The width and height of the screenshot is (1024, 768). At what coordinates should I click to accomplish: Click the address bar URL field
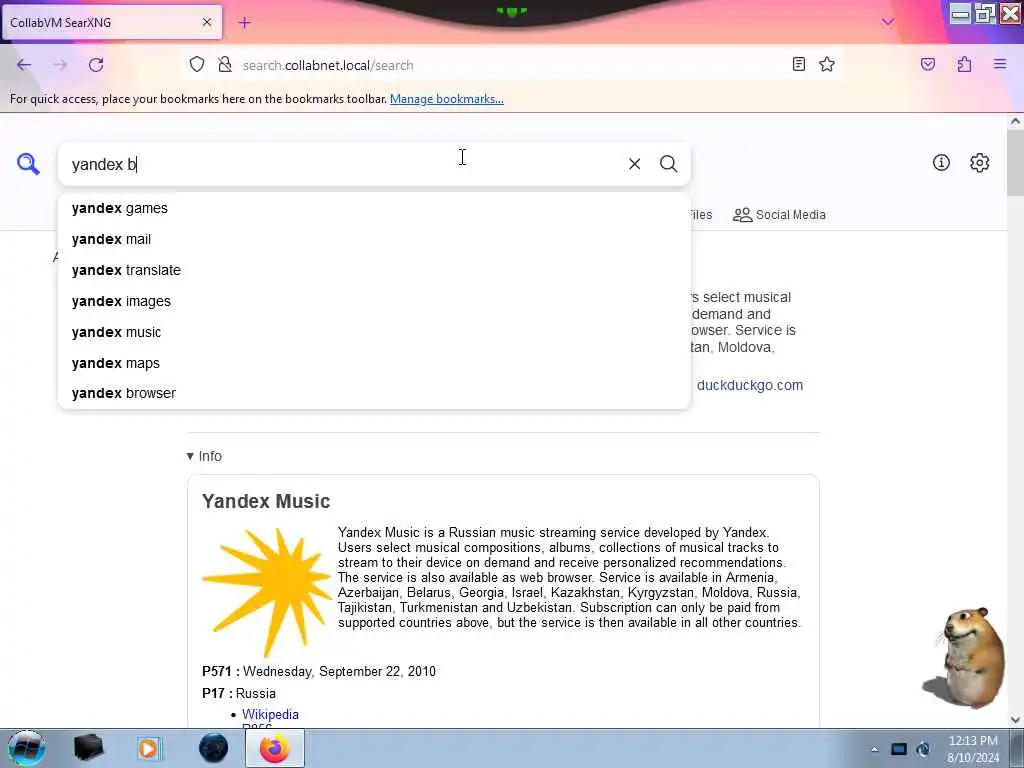509,65
